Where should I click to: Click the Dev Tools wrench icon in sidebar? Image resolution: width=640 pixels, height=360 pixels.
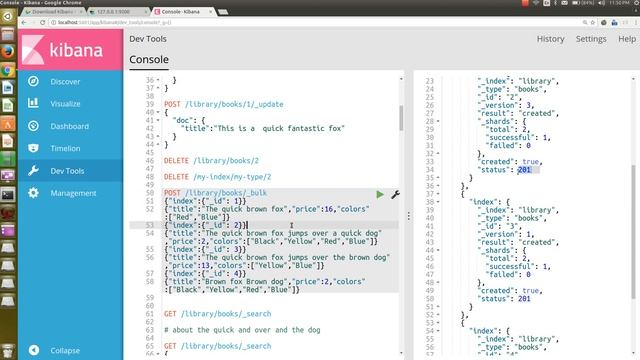pos(33,171)
